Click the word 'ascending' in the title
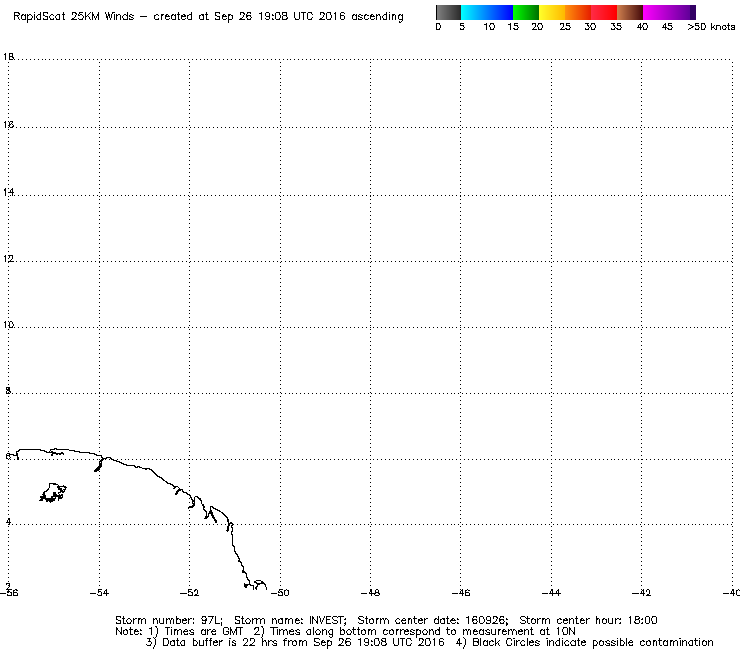 (x=378, y=17)
